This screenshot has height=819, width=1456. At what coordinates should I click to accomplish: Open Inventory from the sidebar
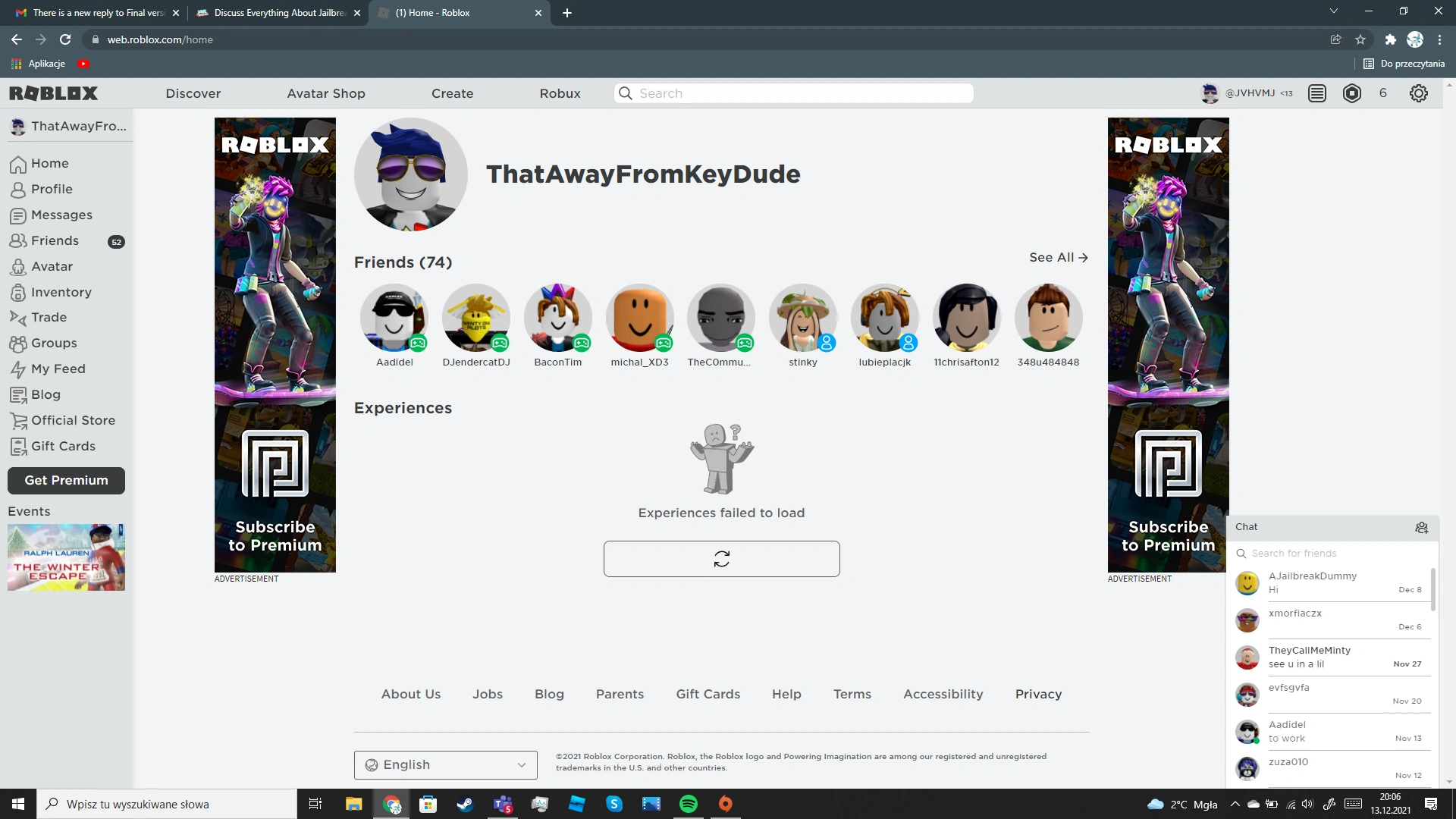pos(61,292)
